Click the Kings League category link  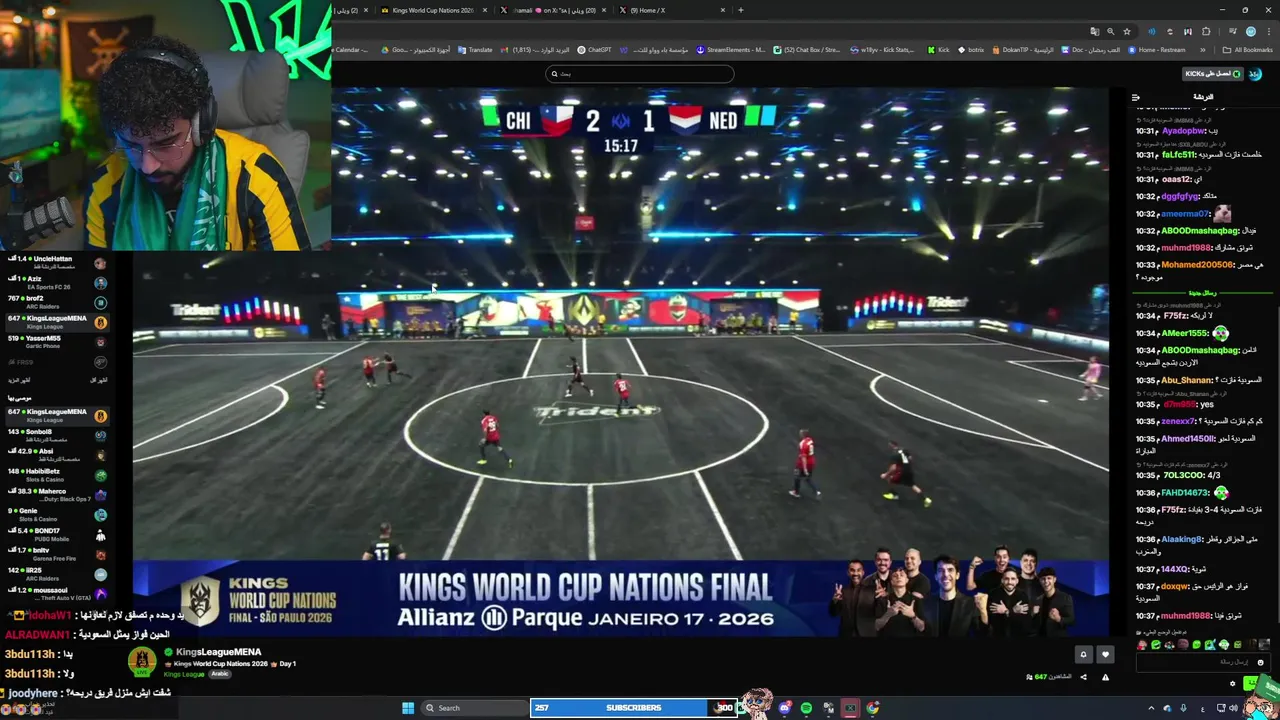tap(184, 674)
